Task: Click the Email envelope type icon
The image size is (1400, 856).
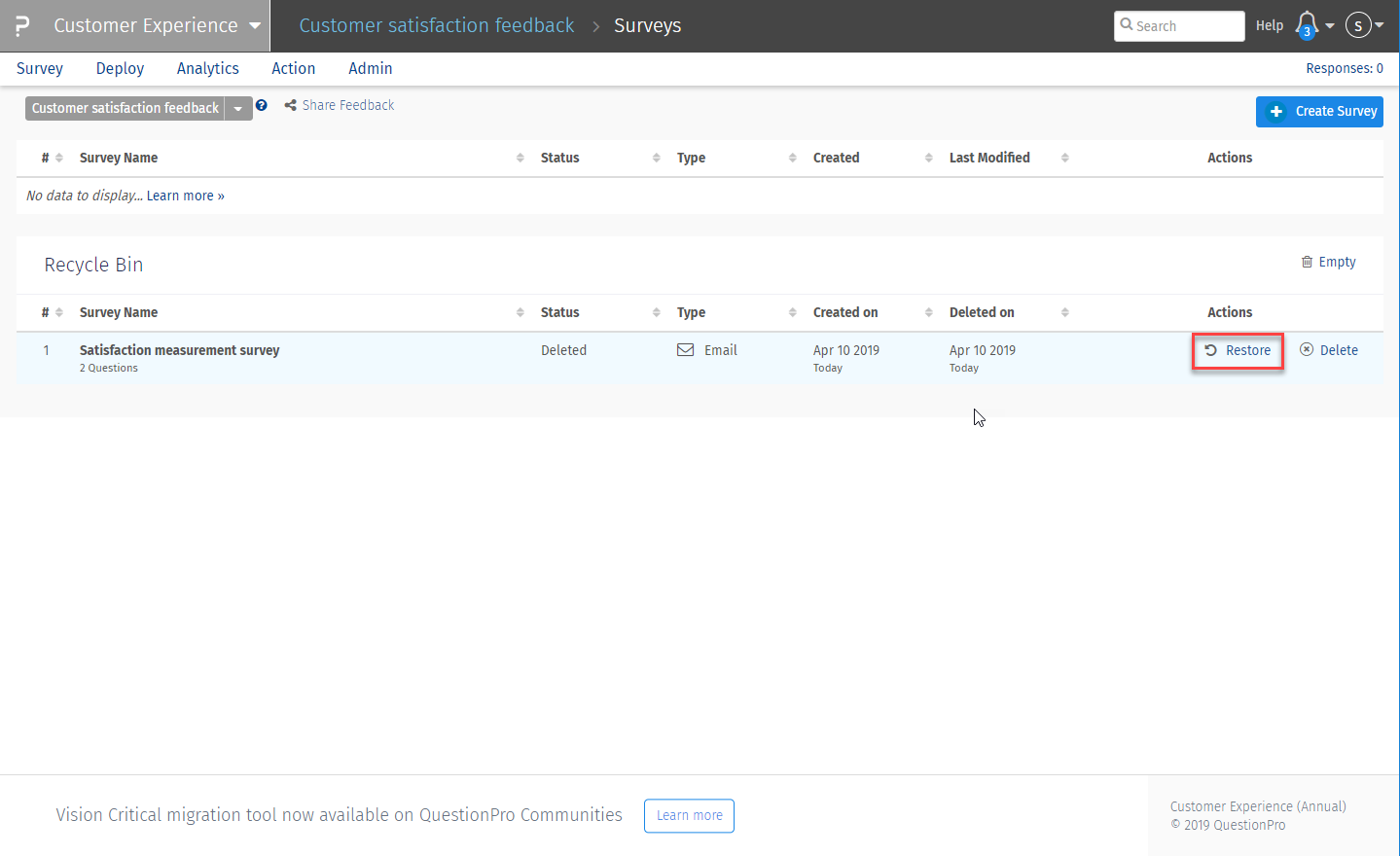Action: (x=685, y=350)
